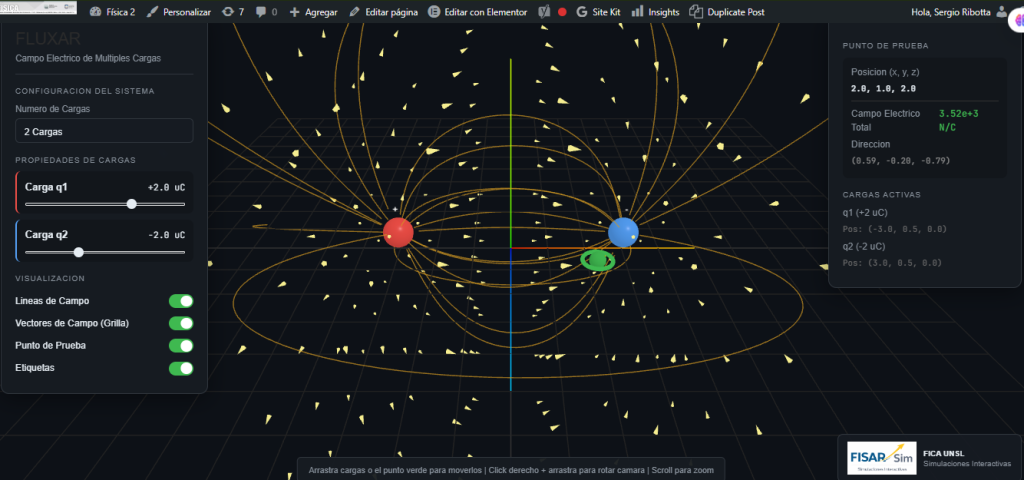Open the Agregar menu in admin bar
This screenshot has width=1024, height=480.
click(313, 12)
